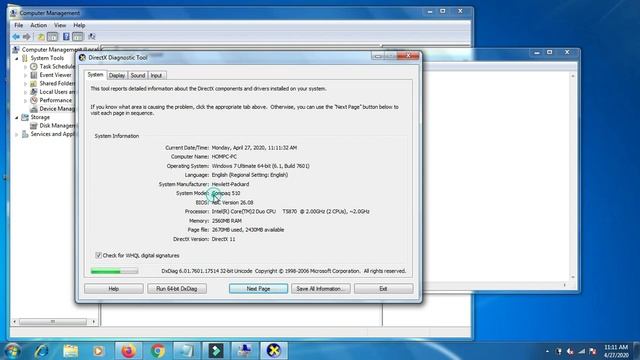Open the Windows Start menu
Screen dimensions: 640x360
pyautogui.click(x=12, y=351)
